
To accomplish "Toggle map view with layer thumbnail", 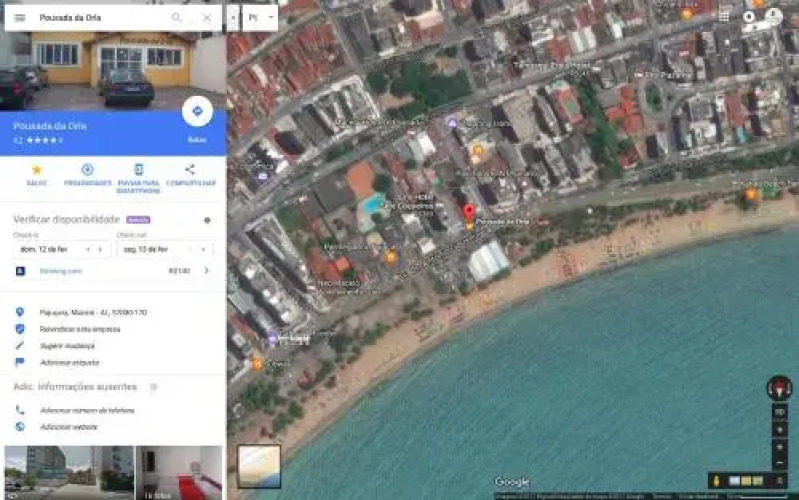I will pyautogui.click(x=259, y=466).
